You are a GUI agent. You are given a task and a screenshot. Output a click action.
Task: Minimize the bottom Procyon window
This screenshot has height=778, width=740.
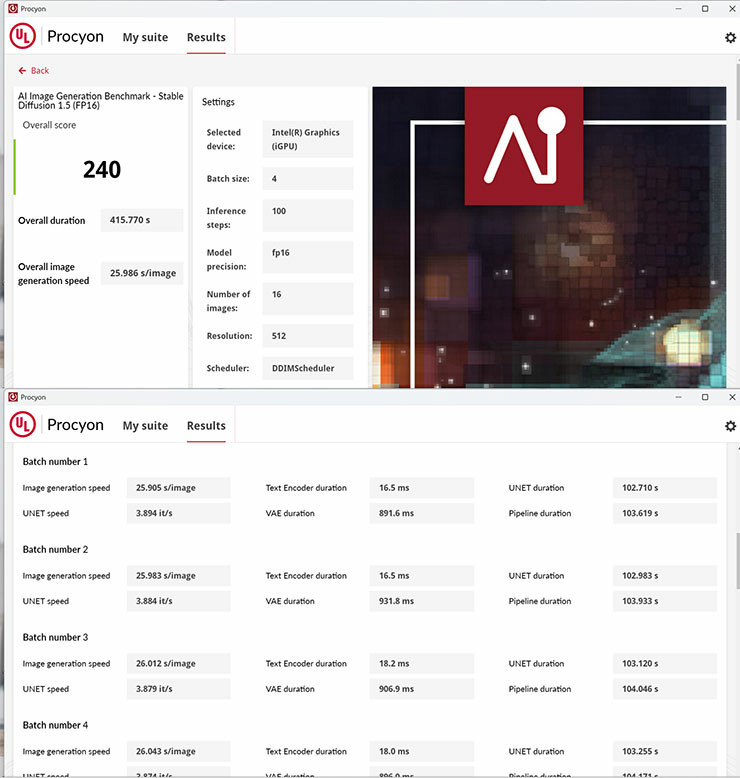[x=678, y=397]
